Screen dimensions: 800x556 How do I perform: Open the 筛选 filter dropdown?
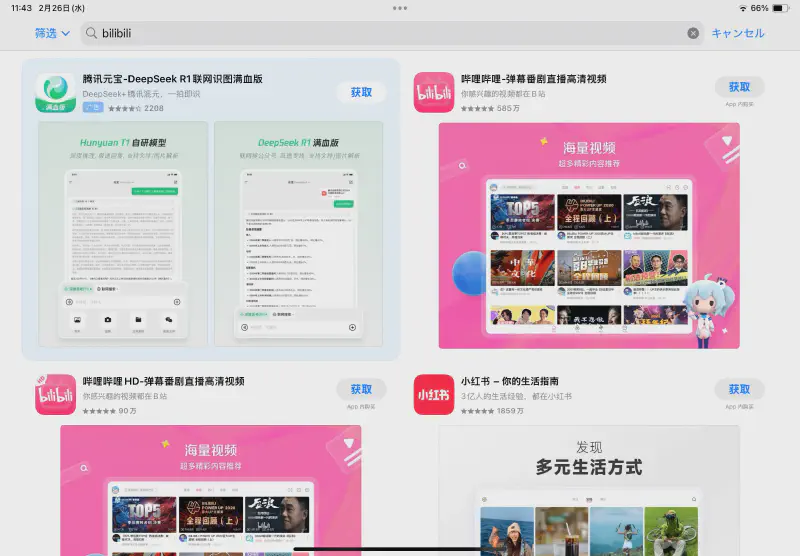(x=52, y=33)
